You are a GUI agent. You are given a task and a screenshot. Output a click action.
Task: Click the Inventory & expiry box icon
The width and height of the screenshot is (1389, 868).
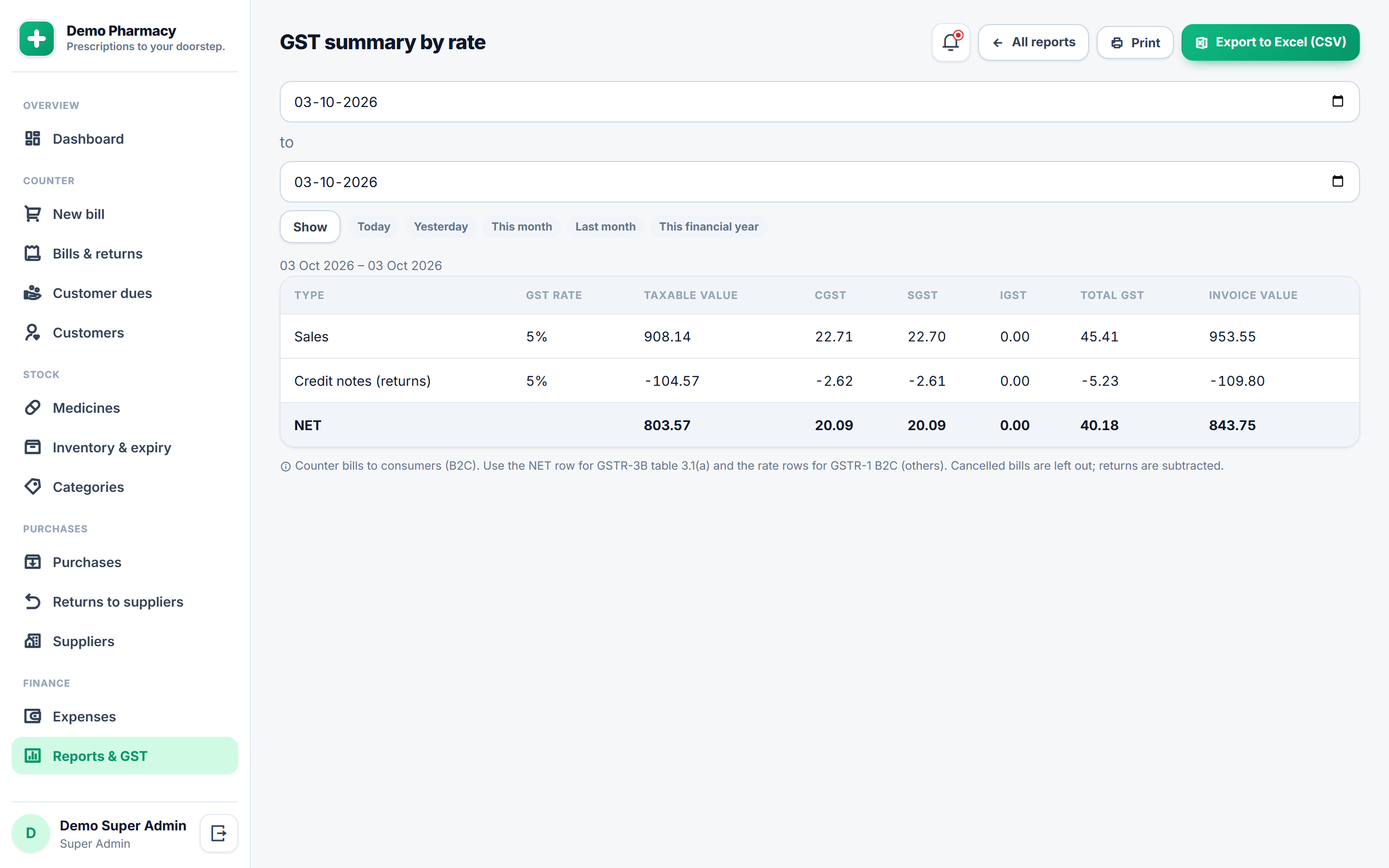click(x=33, y=447)
